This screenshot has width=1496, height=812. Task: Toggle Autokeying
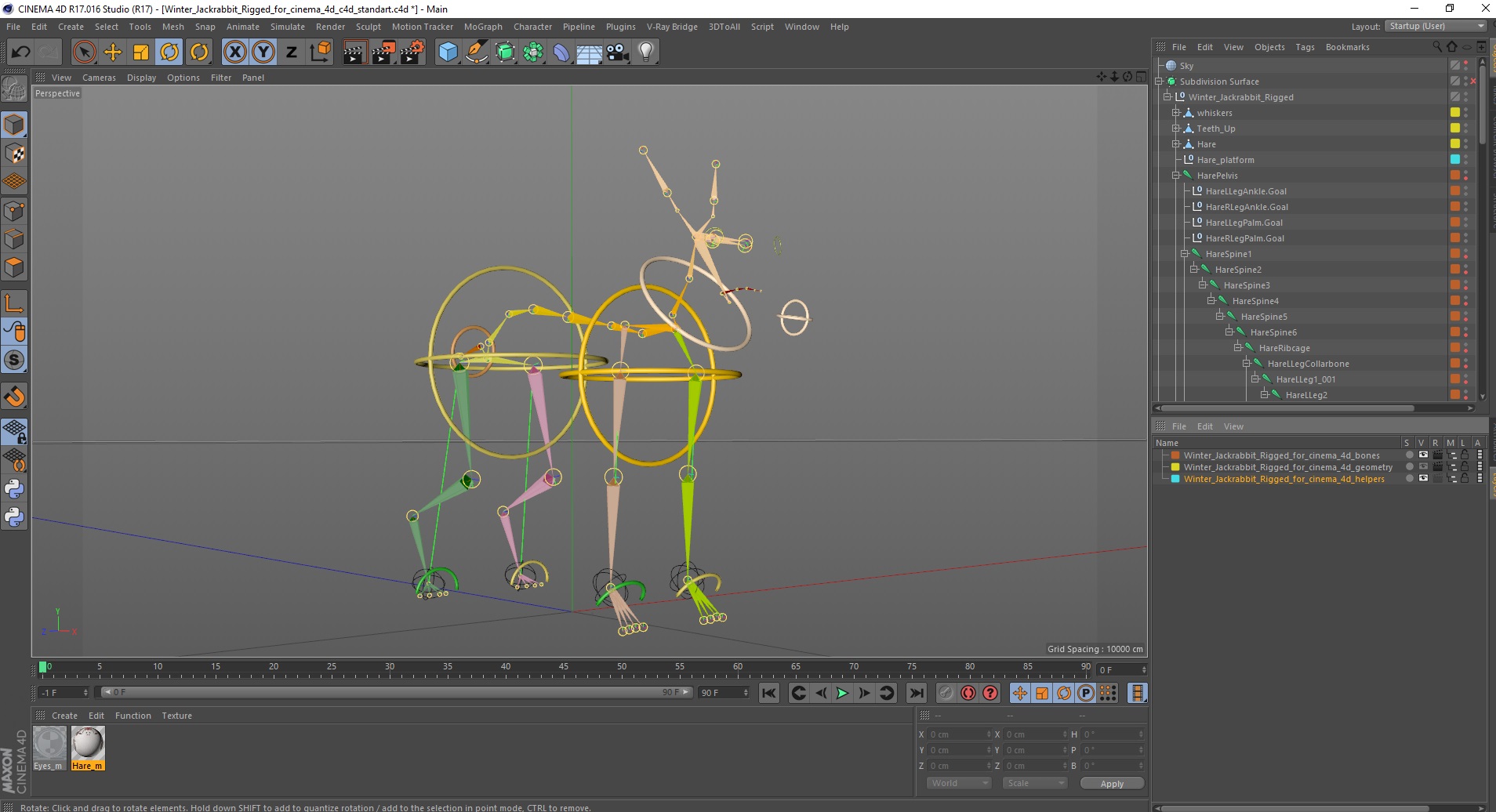tap(968, 693)
